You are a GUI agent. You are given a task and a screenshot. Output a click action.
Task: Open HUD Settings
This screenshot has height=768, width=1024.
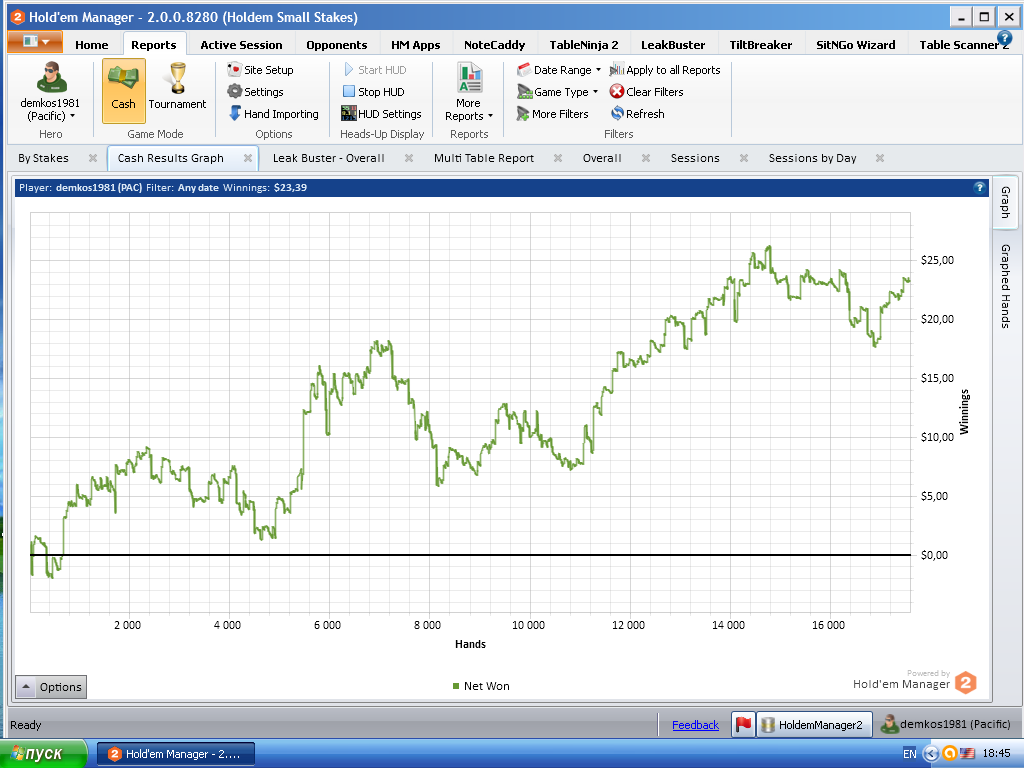point(381,114)
